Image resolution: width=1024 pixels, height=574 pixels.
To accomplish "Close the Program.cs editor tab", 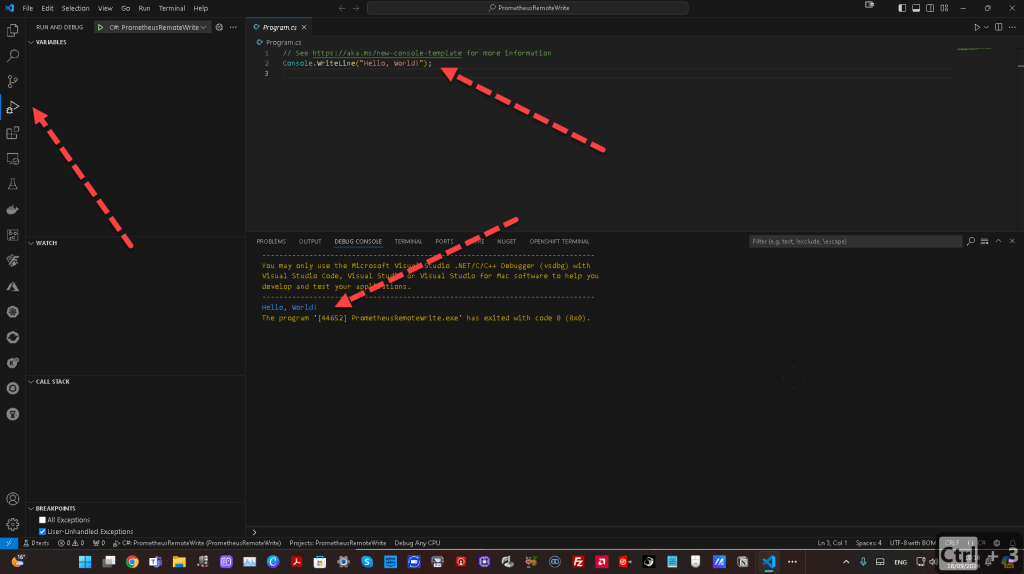I will [x=304, y=27].
